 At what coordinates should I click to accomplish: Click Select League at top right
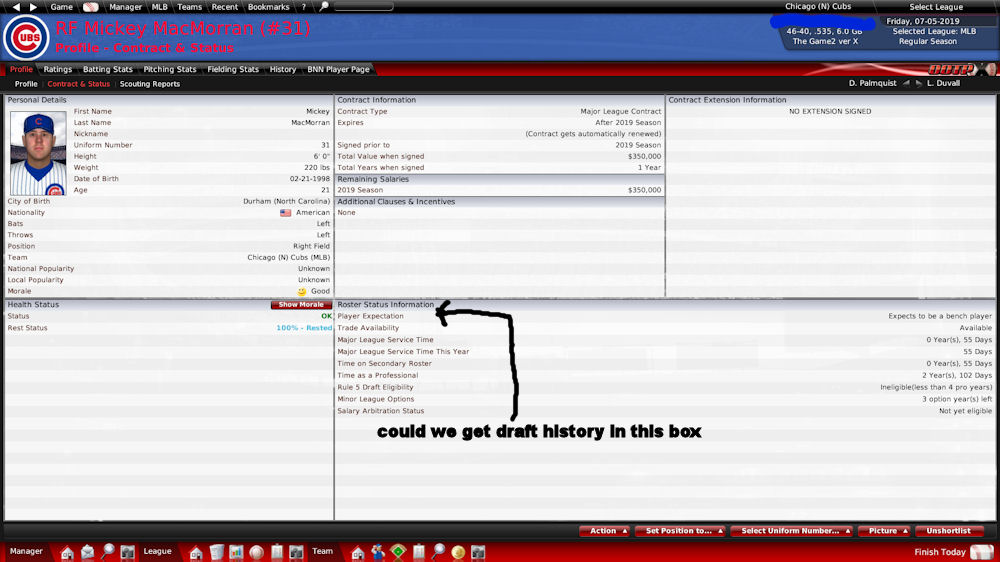click(x=936, y=7)
